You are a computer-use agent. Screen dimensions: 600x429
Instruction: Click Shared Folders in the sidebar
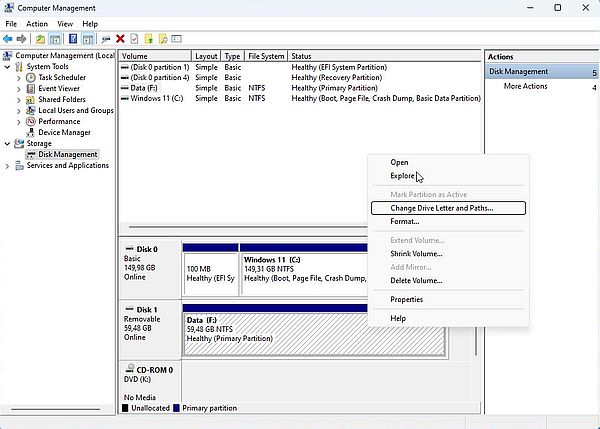[62, 99]
